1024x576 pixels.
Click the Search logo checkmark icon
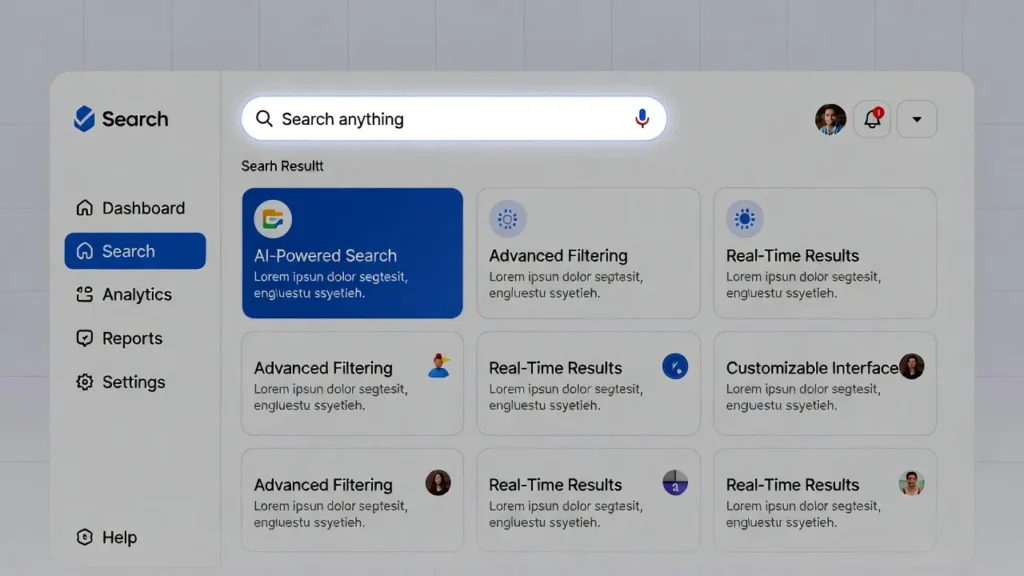pos(84,119)
